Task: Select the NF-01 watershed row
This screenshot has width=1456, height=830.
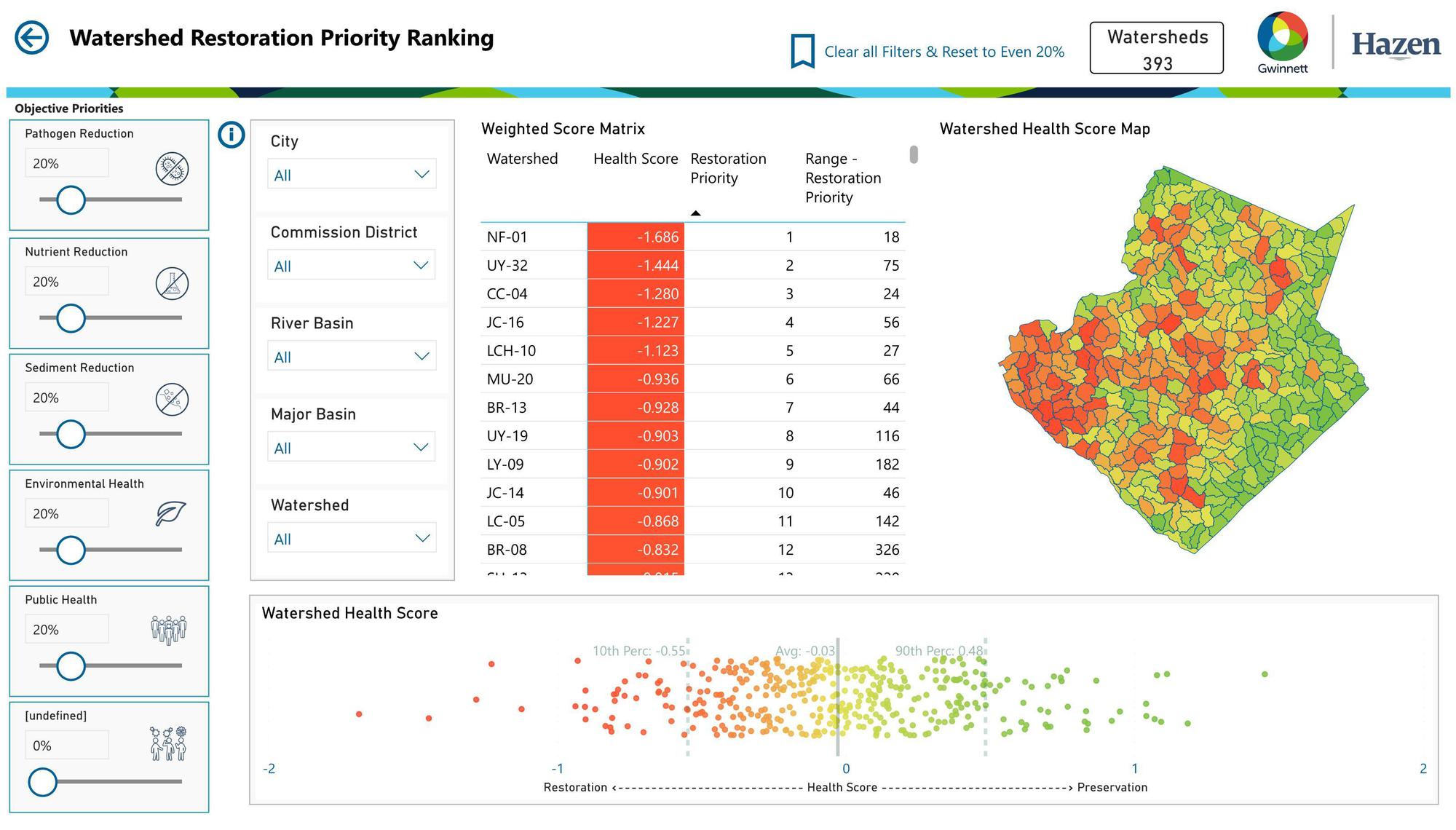Action: point(507,237)
